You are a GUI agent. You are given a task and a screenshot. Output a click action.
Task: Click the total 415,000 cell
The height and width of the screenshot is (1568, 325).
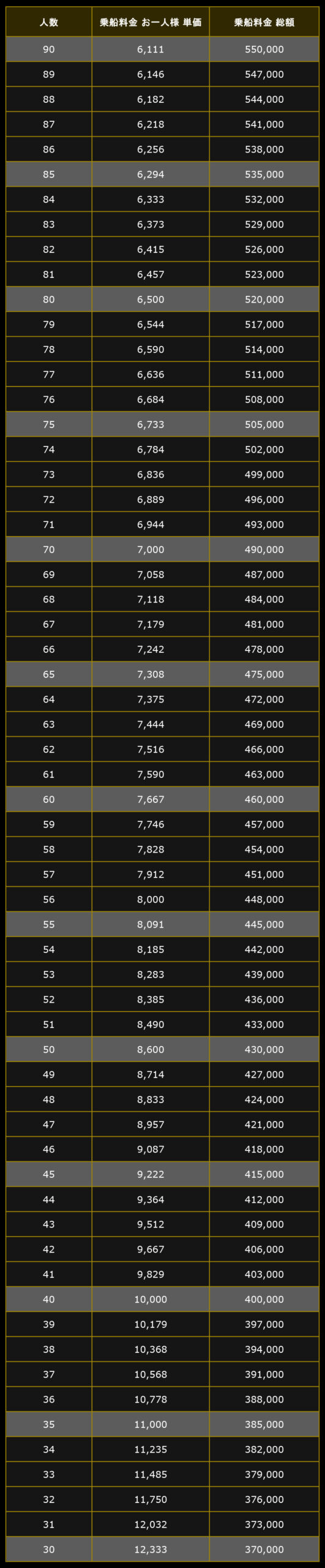[x=264, y=1174]
